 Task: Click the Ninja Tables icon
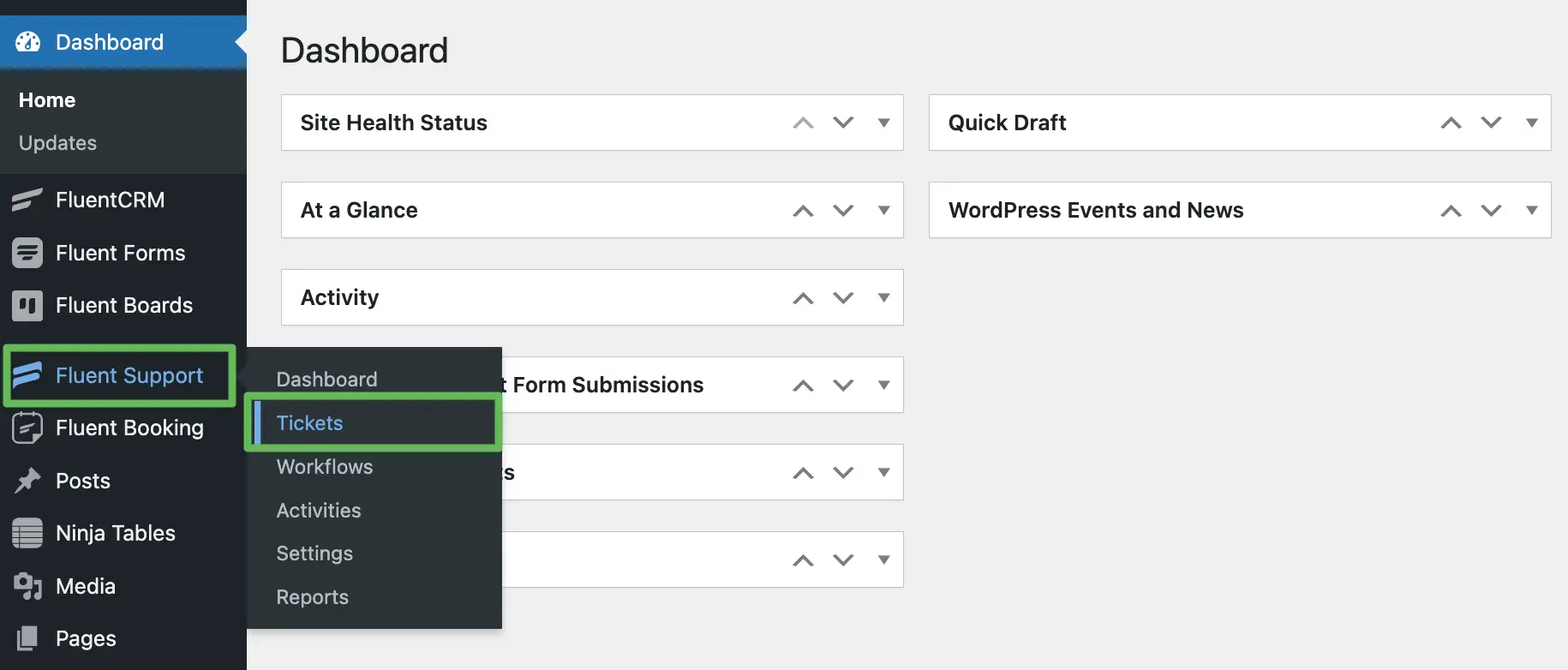coord(27,533)
